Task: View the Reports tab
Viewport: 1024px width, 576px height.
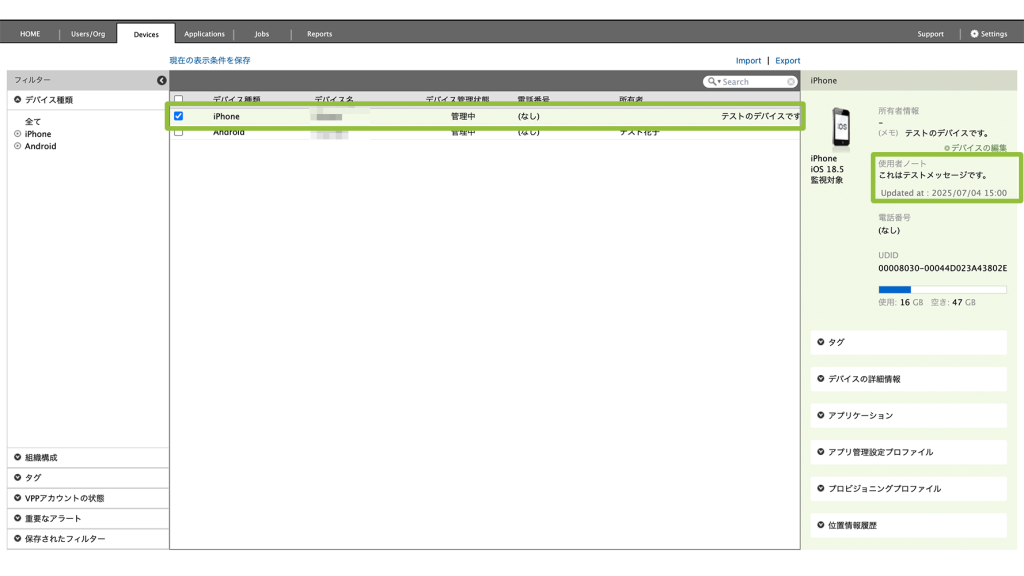Action: [319, 34]
